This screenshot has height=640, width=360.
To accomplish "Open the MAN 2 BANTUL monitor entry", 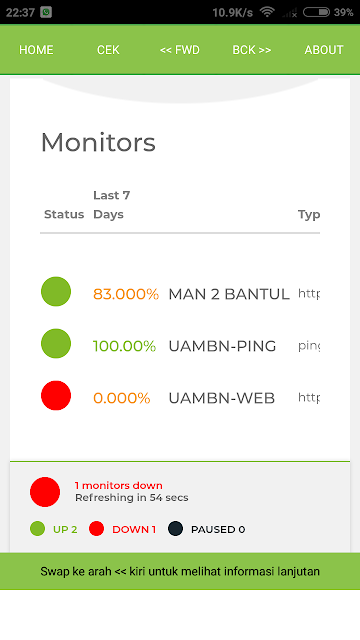I will 229,294.
